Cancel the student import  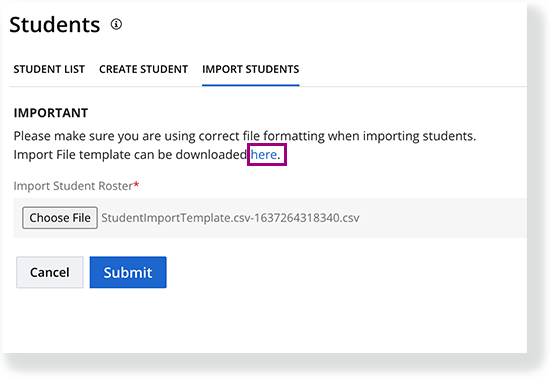[50, 273]
